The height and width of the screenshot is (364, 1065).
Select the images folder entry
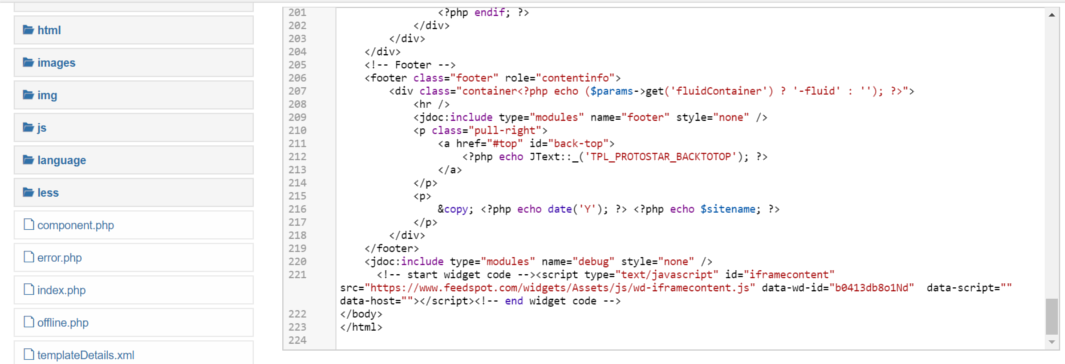click(134, 62)
